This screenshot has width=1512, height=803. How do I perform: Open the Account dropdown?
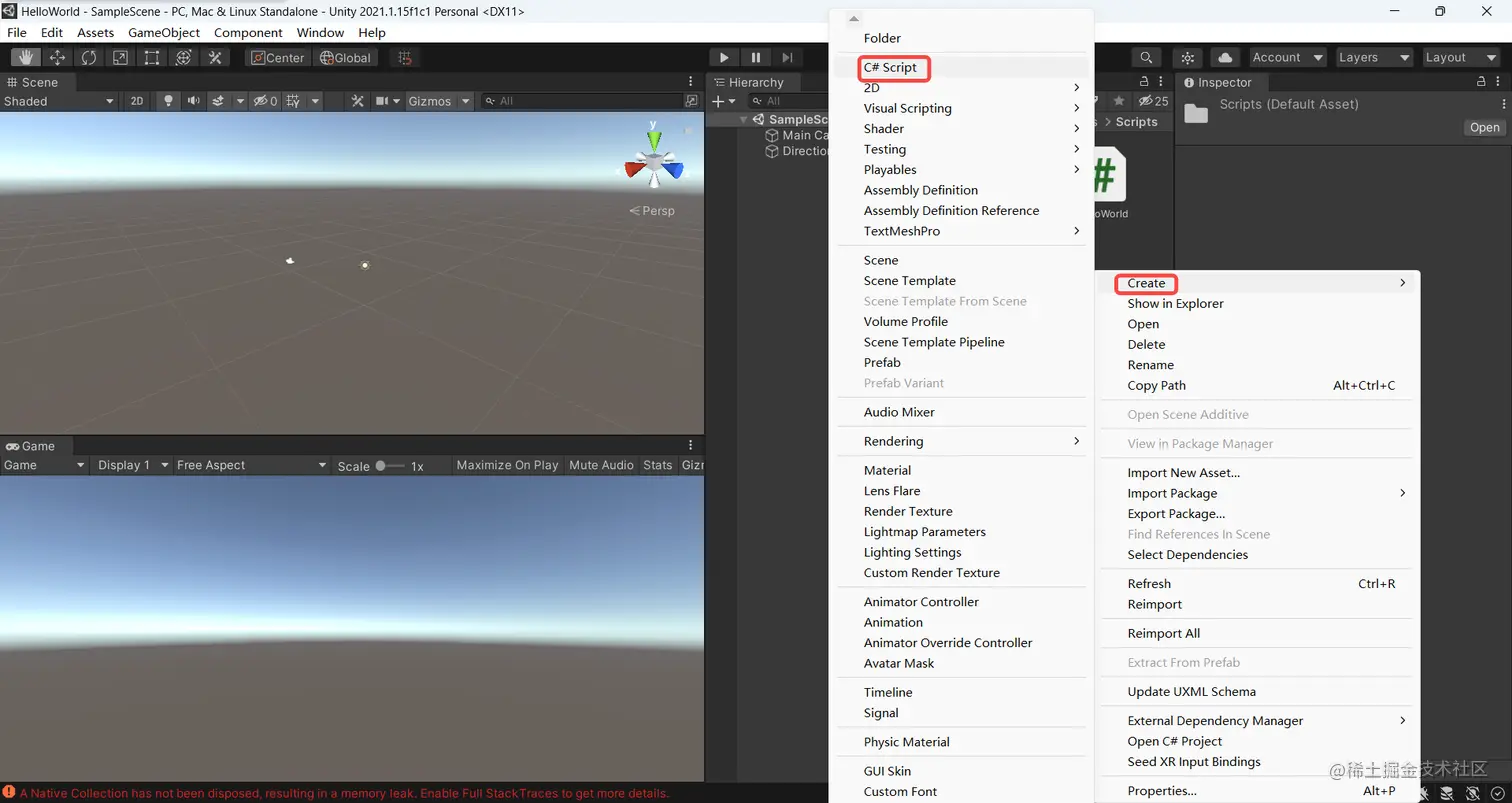click(x=1288, y=58)
